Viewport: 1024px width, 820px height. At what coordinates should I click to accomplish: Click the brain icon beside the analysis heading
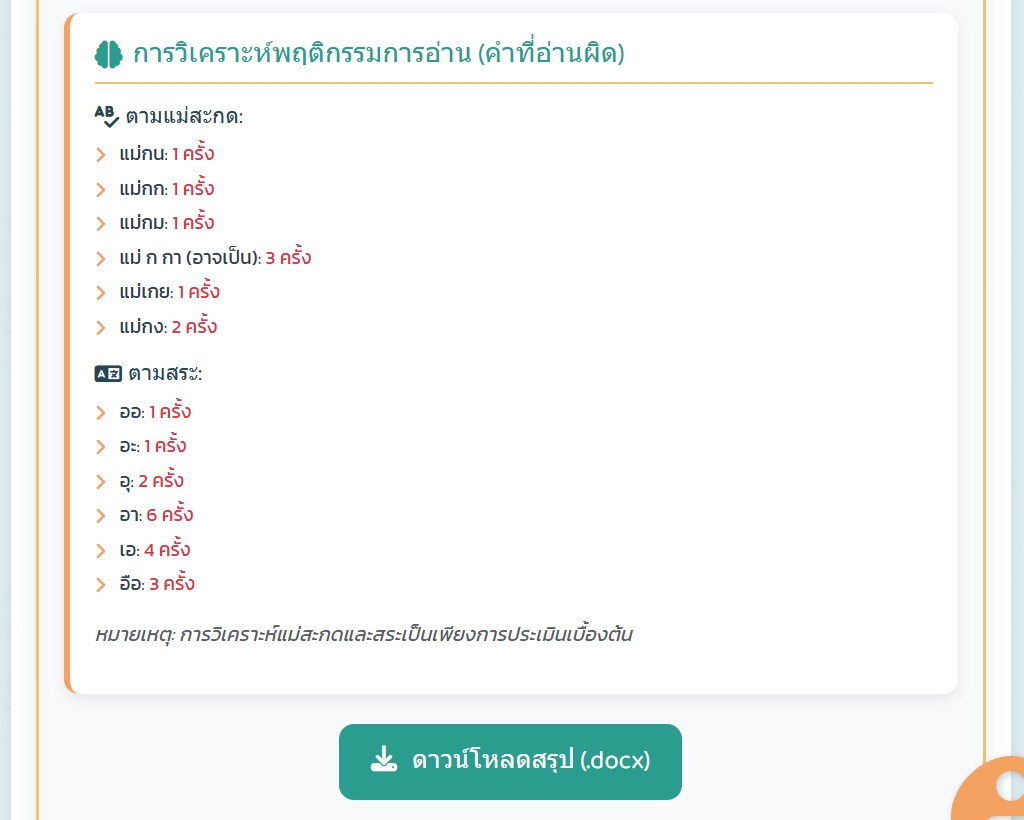click(x=108, y=54)
